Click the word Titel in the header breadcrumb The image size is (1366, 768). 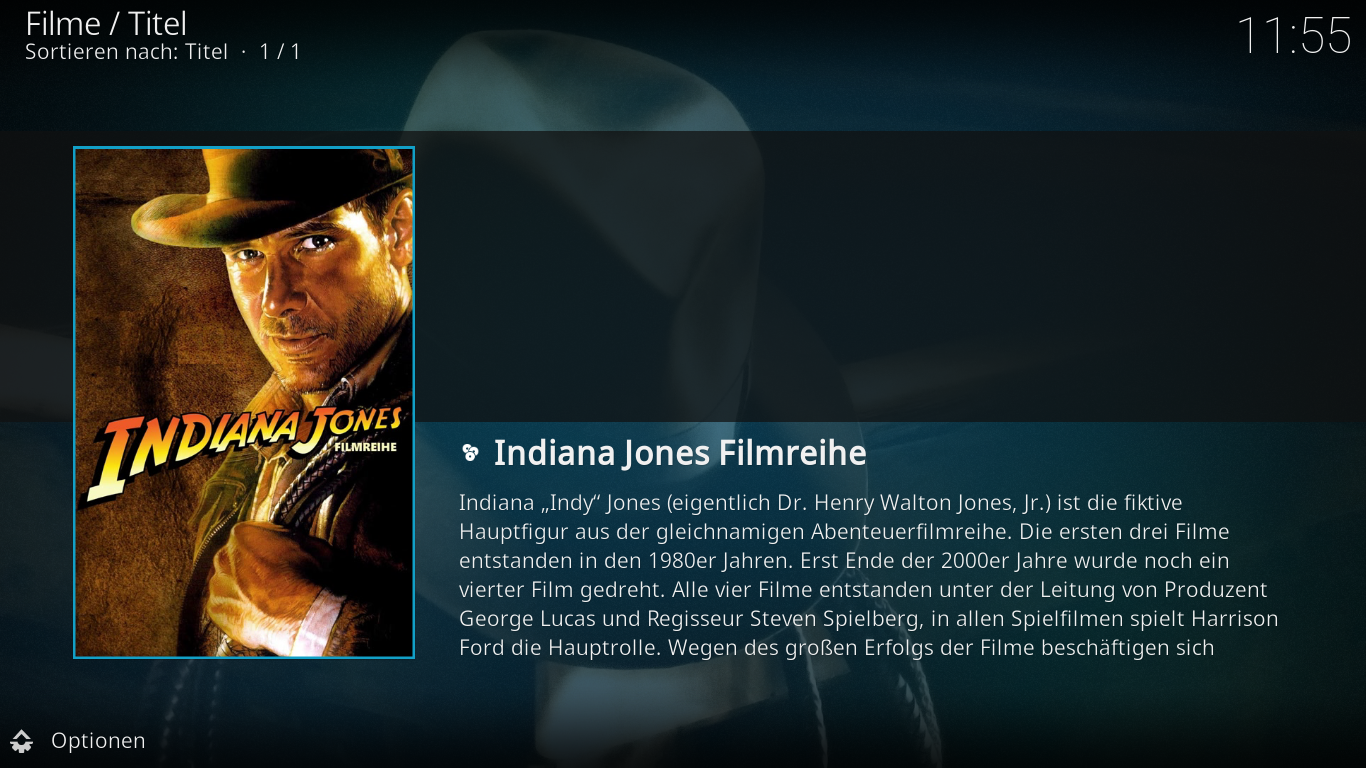[x=158, y=23]
